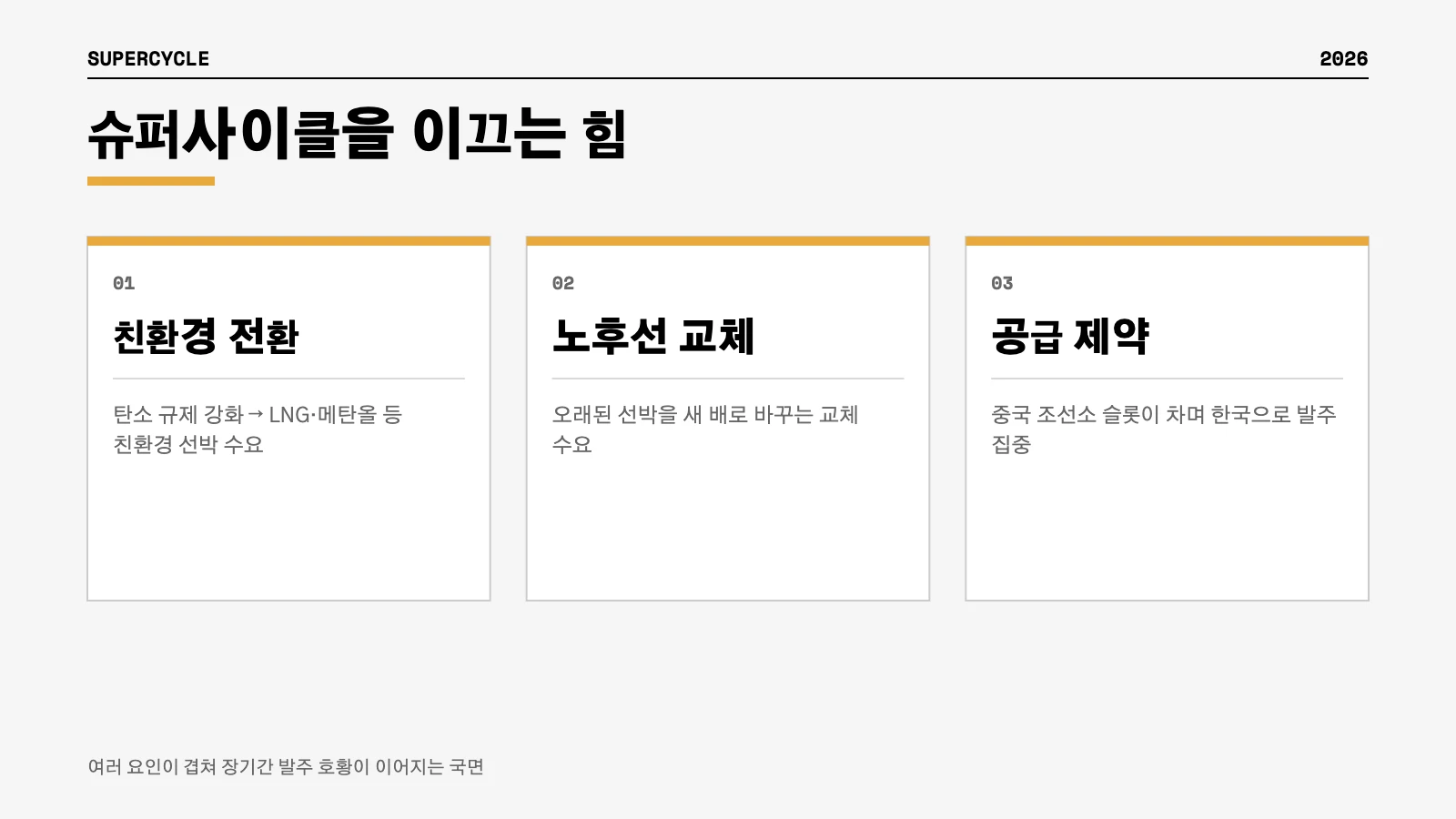
Task: Click the text 탄소 규제 강화 → LNG·메탄올 등
Action: pos(258,414)
